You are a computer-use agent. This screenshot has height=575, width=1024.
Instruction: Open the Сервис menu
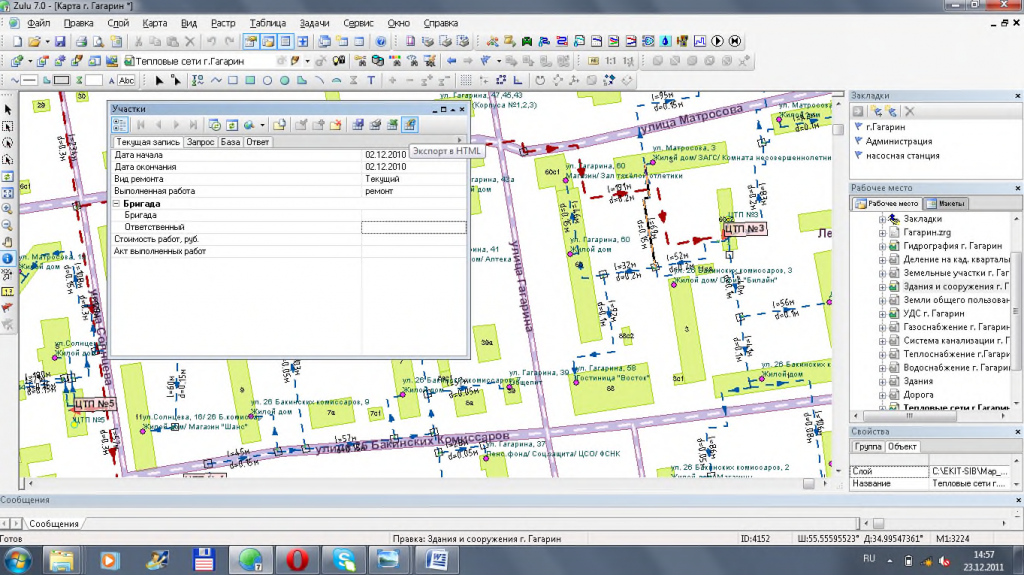[358, 22]
